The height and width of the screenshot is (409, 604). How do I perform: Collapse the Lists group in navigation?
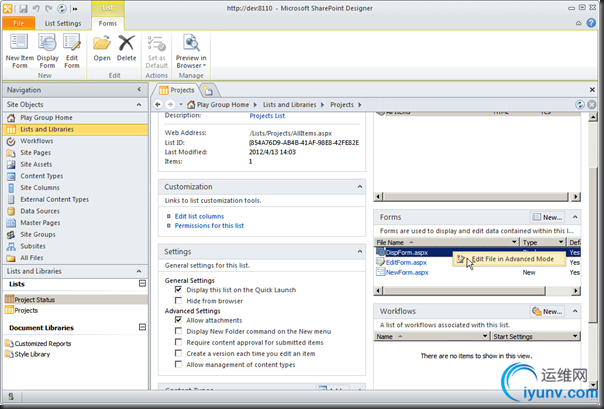(x=142, y=283)
